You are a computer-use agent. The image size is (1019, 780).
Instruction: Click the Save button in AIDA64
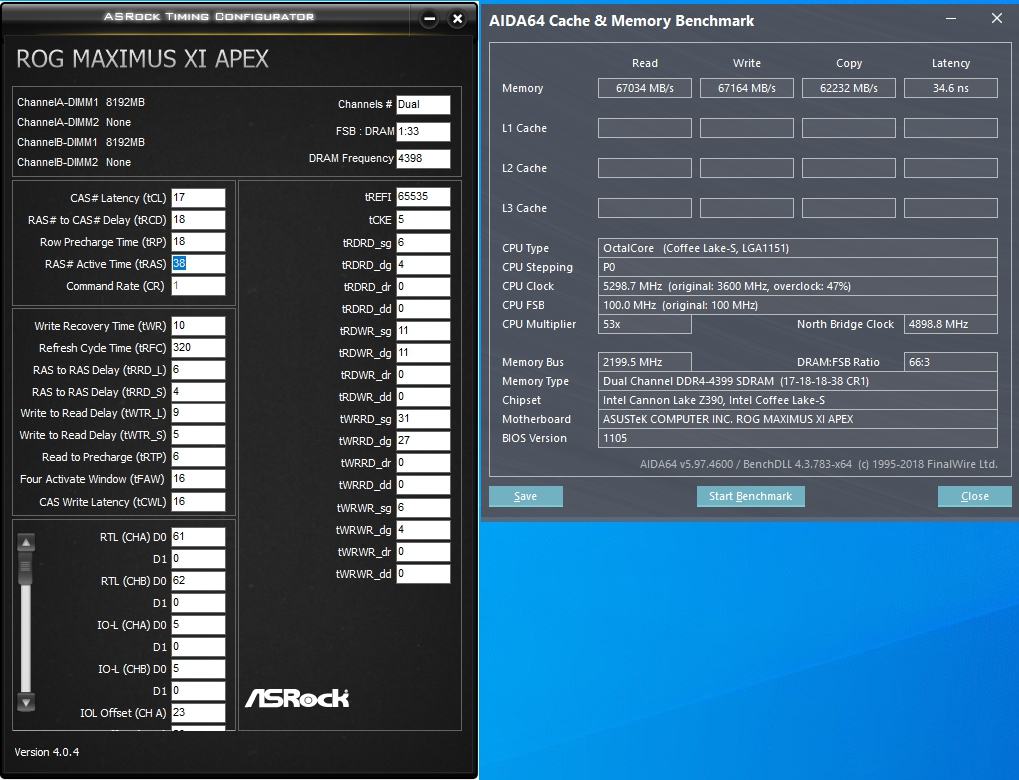coord(526,496)
